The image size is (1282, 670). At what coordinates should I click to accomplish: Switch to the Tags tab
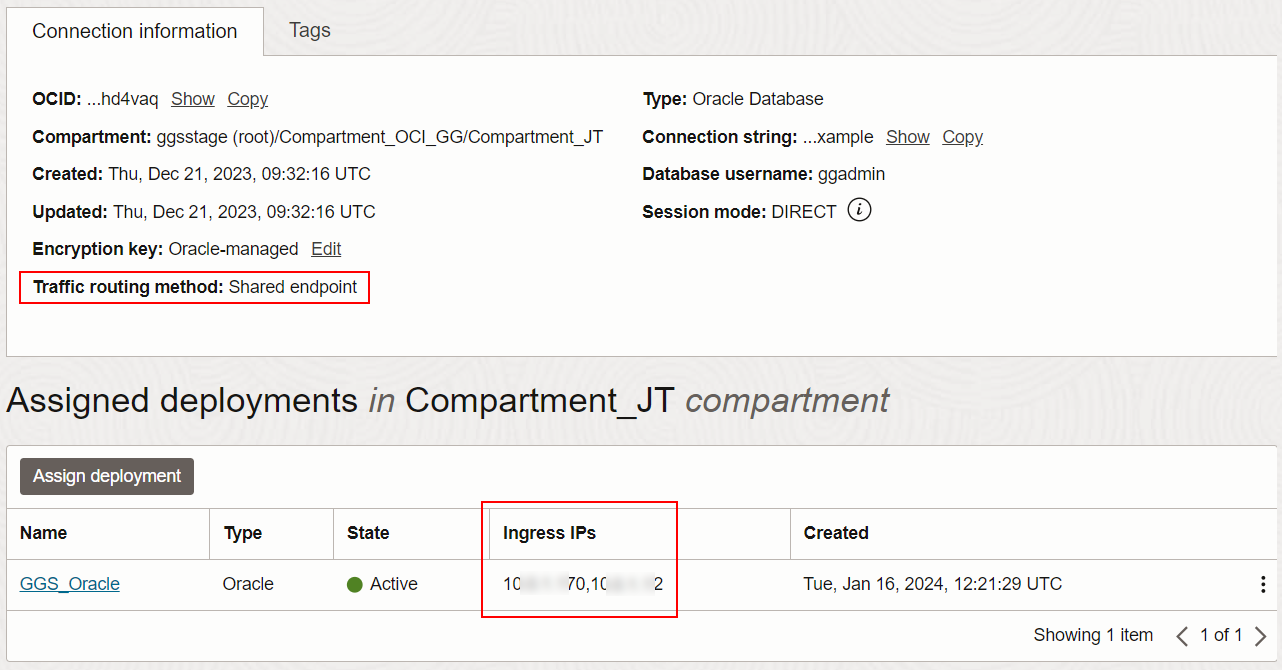coord(308,30)
